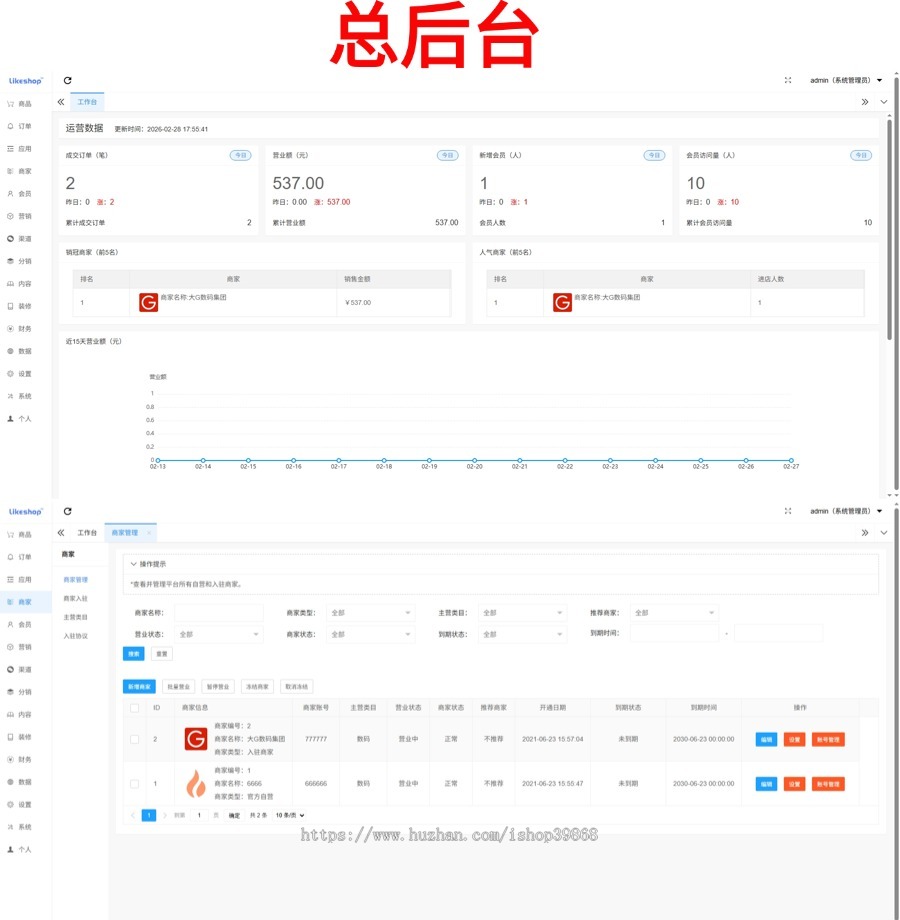Open the 营业状态 dropdown filter
The width and height of the screenshot is (900, 920).
pyautogui.click(x=219, y=634)
